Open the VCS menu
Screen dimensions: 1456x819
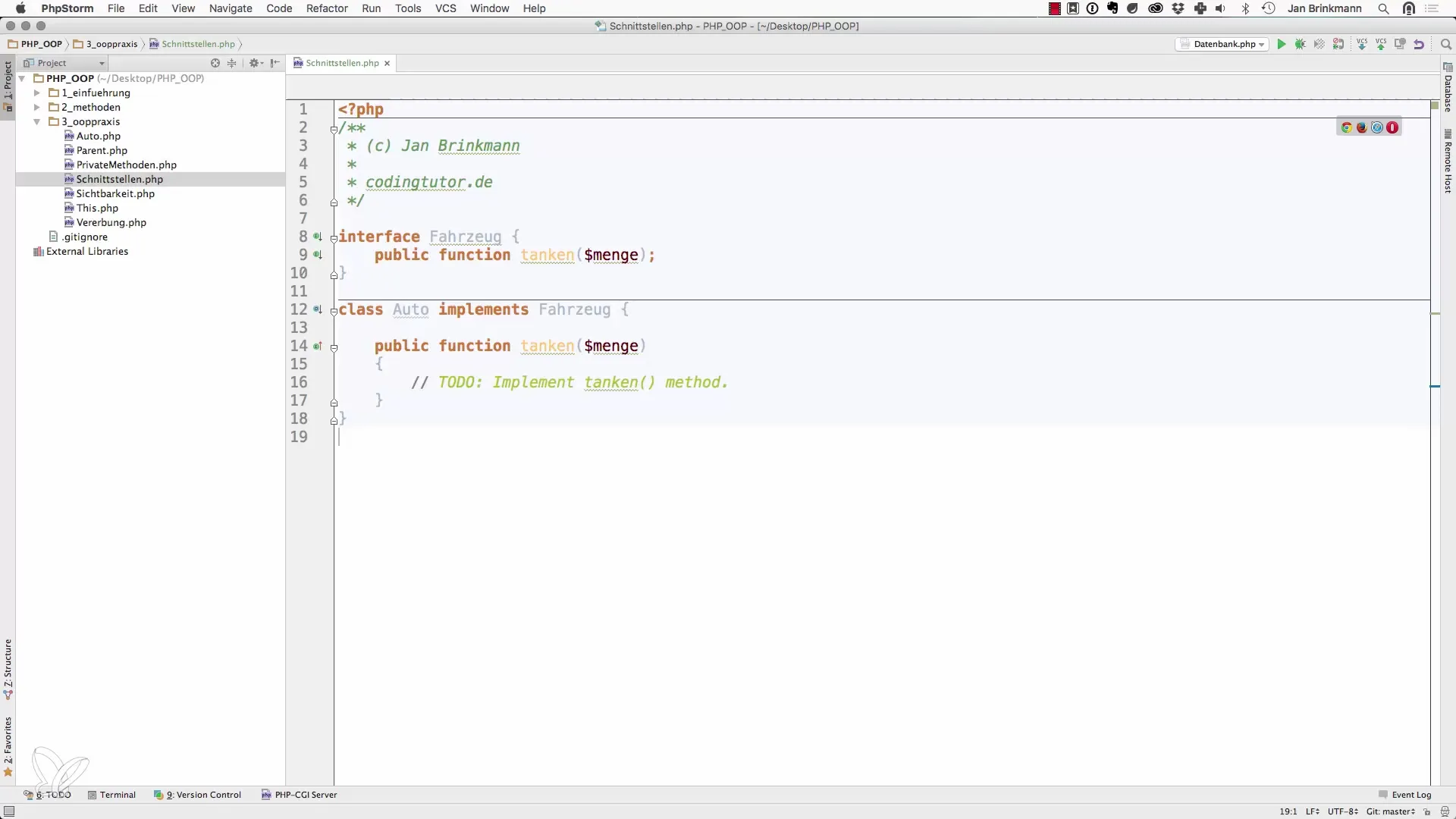pos(445,8)
